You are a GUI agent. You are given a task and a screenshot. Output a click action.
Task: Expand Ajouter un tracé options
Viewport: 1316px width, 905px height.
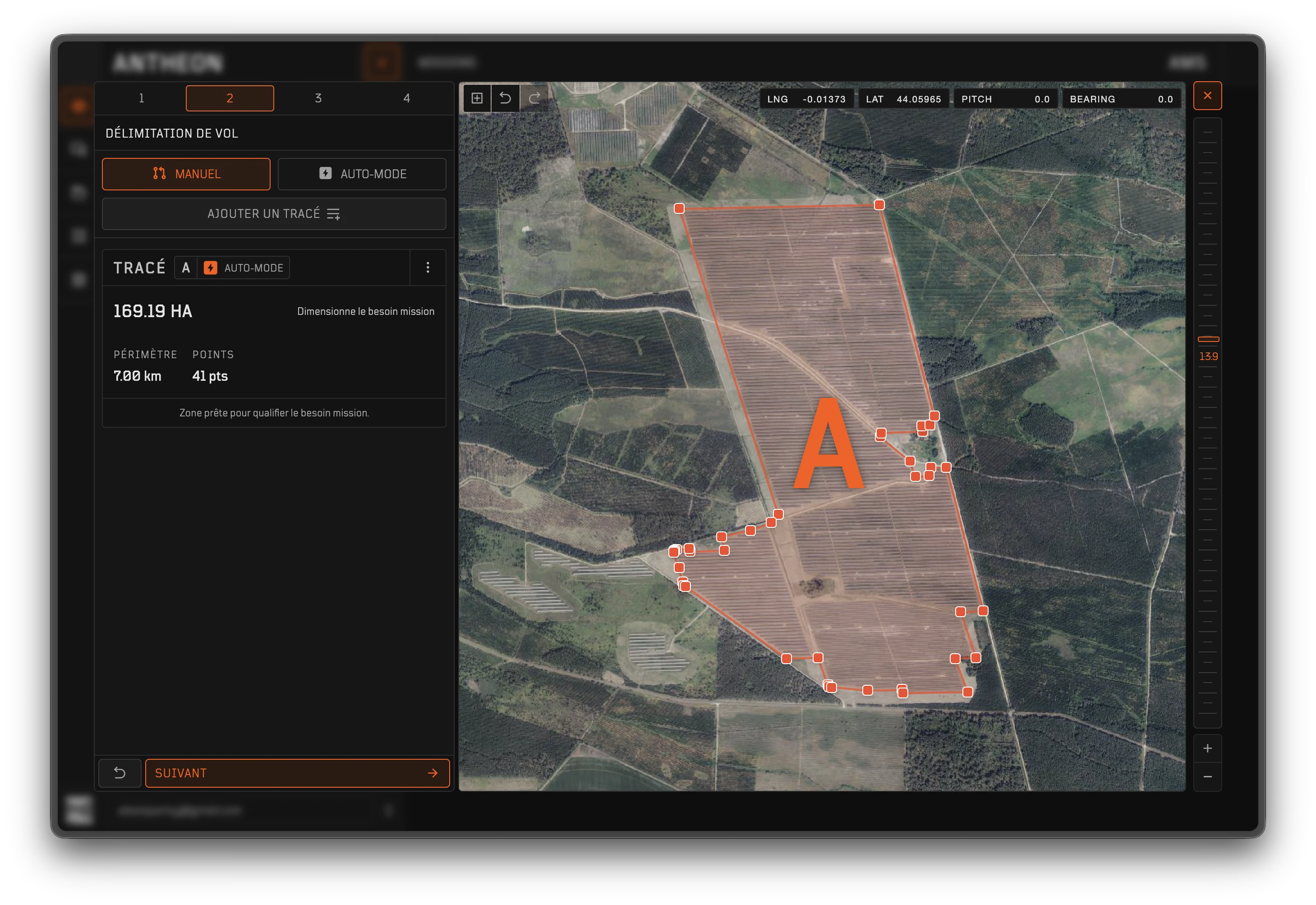tap(274, 214)
